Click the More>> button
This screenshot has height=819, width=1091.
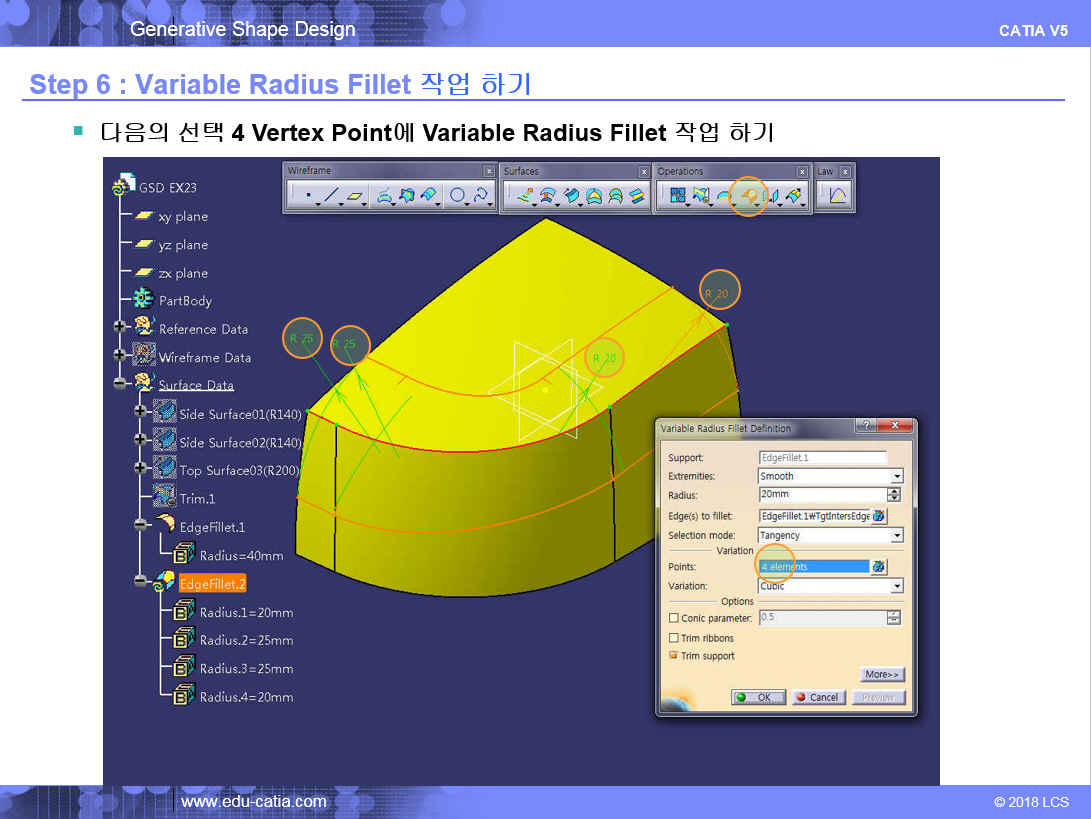(882, 674)
